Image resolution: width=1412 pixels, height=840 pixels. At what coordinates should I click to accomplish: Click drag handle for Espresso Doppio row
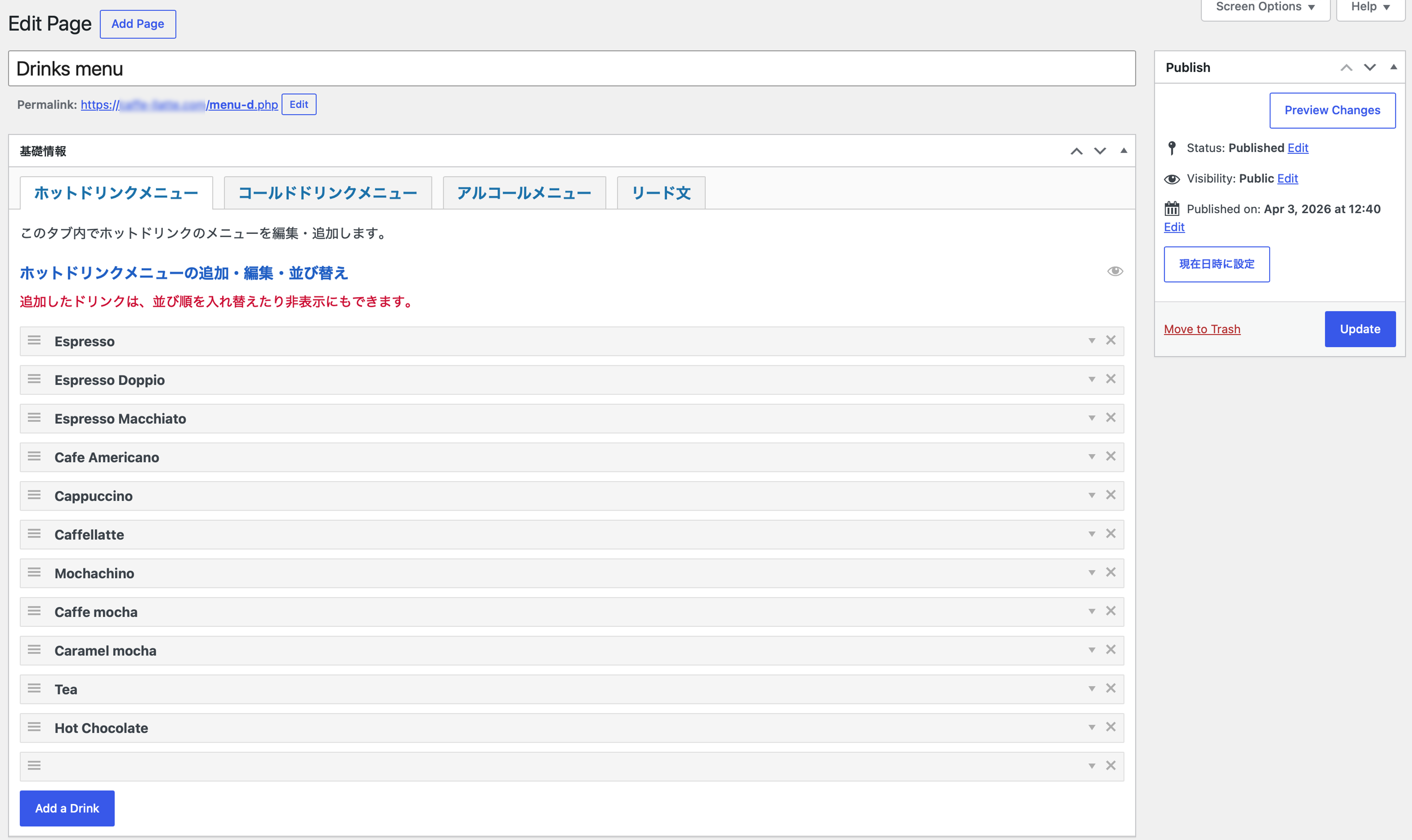coord(34,379)
